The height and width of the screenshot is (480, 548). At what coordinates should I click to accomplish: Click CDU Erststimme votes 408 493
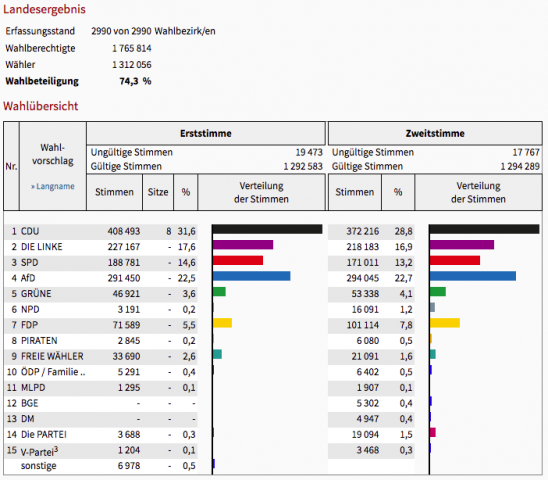pyautogui.click(x=124, y=231)
